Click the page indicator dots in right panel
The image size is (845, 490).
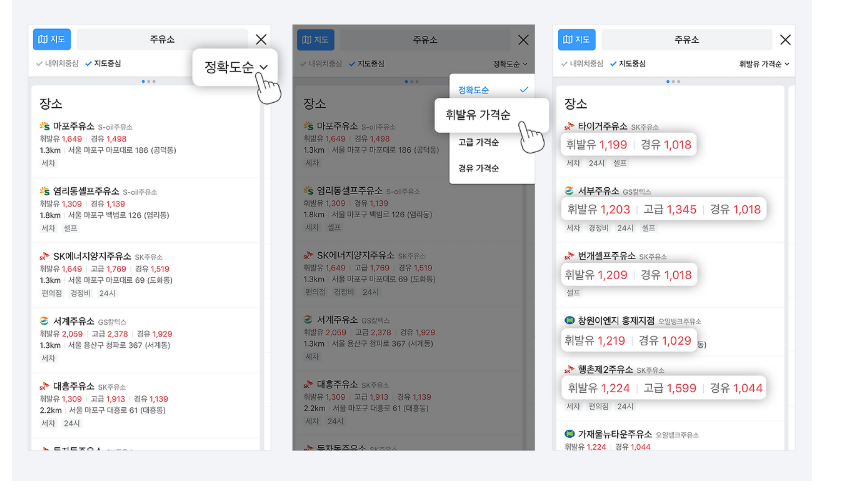(x=674, y=81)
